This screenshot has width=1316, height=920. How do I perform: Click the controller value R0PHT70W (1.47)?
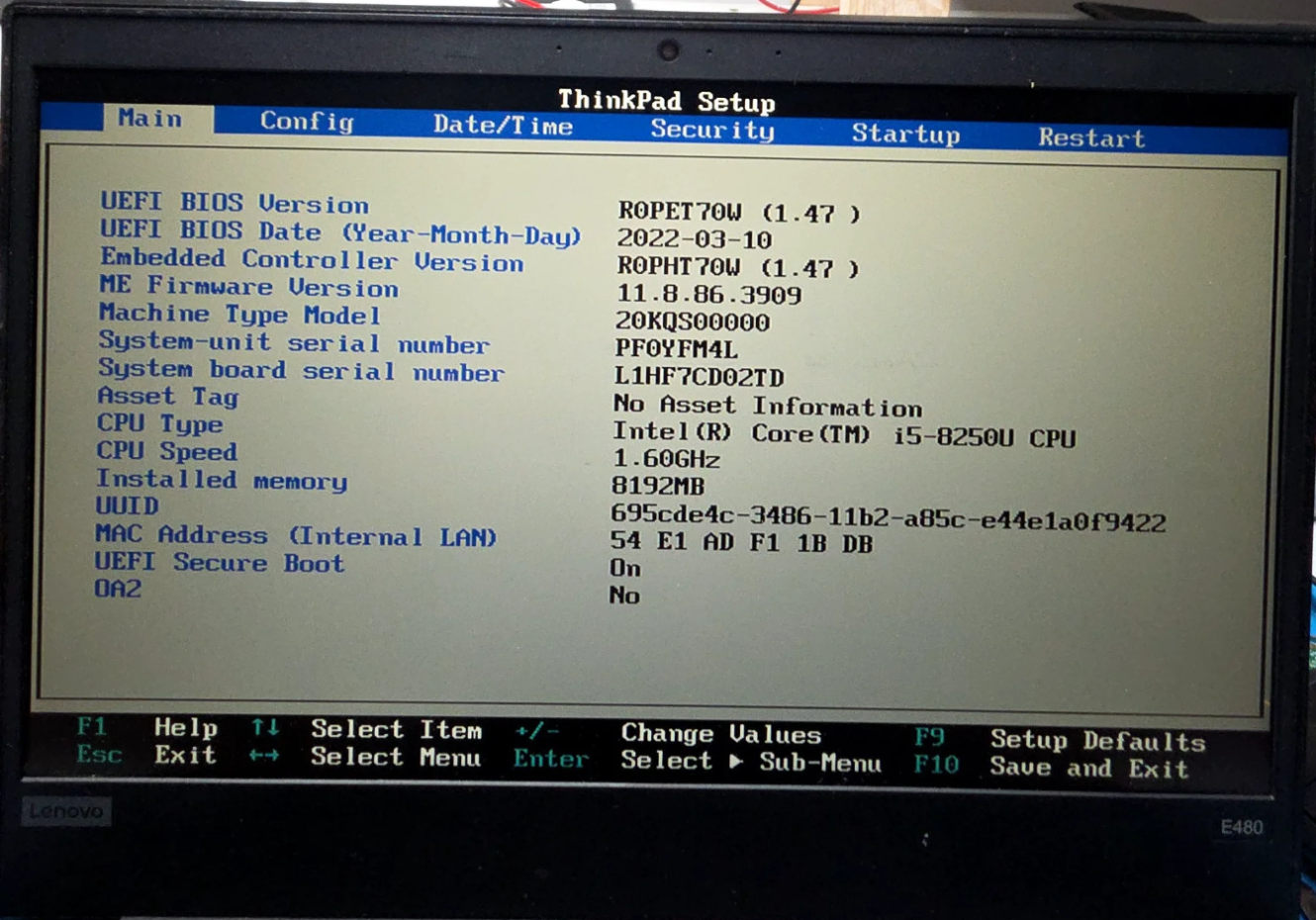tap(738, 267)
